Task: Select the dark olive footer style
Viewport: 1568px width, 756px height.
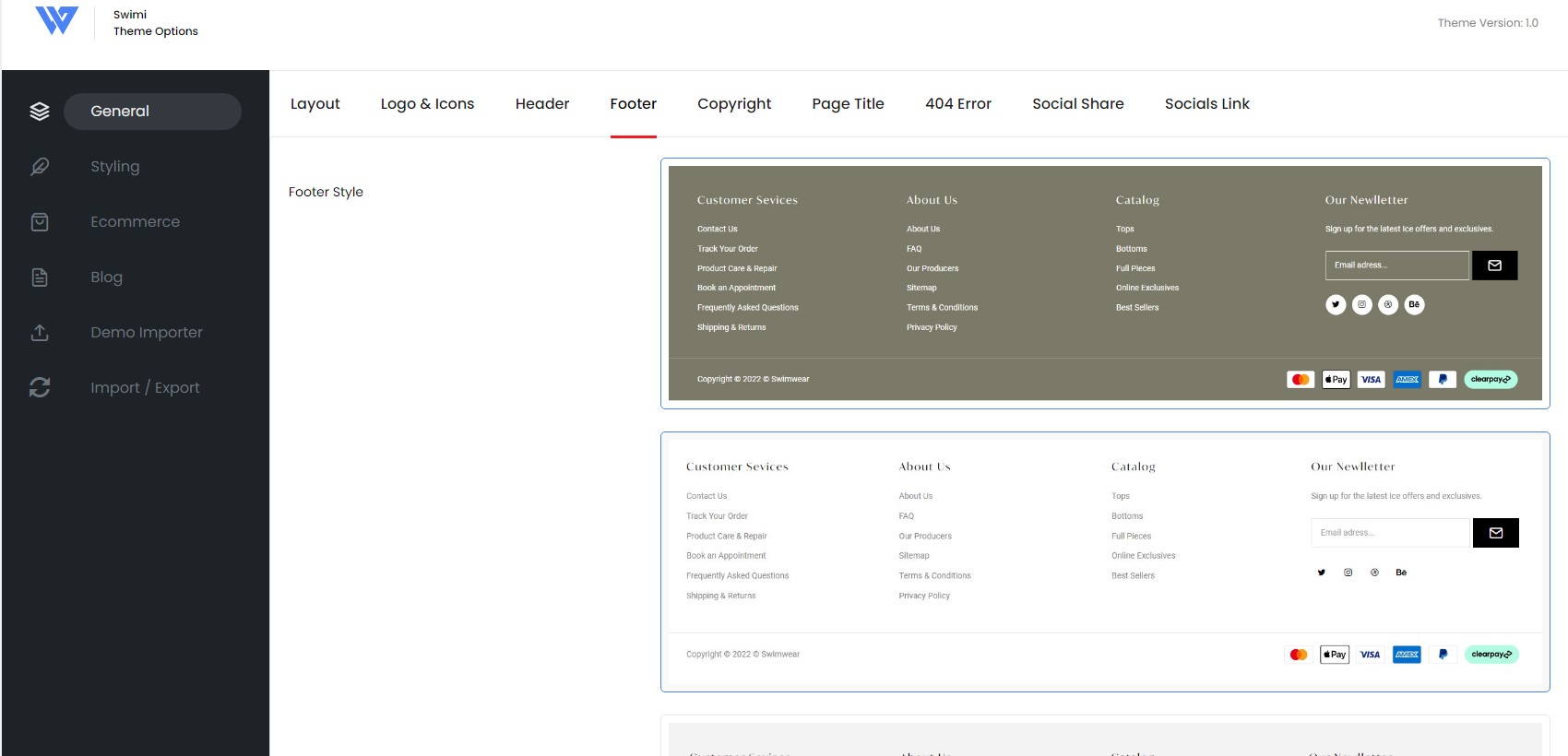Action: (x=1105, y=283)
